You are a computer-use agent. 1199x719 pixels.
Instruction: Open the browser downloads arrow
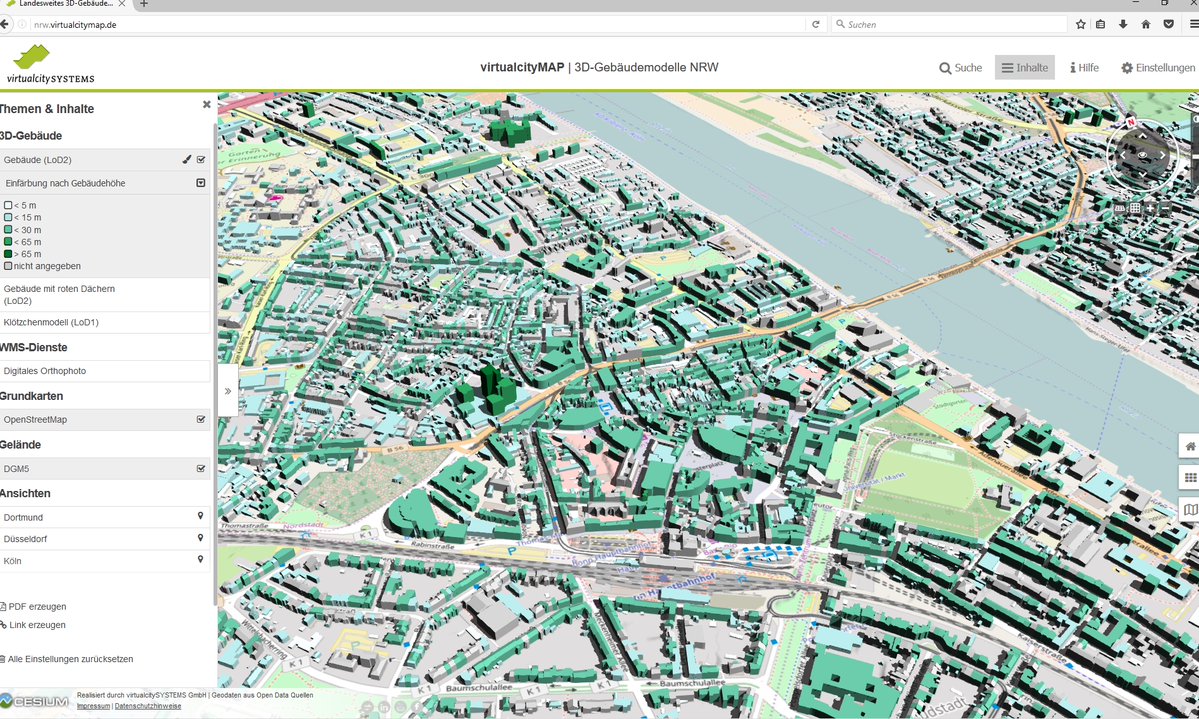pos(1123,24)
